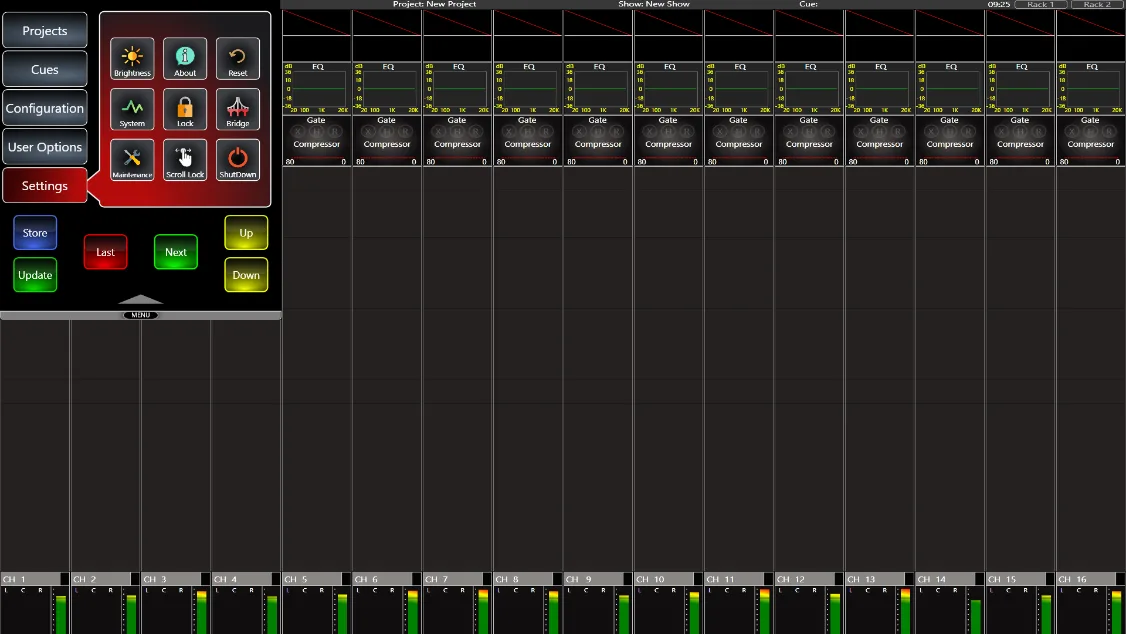Select the Reset icon
The image size is (1126, 634).
[238, 58]
